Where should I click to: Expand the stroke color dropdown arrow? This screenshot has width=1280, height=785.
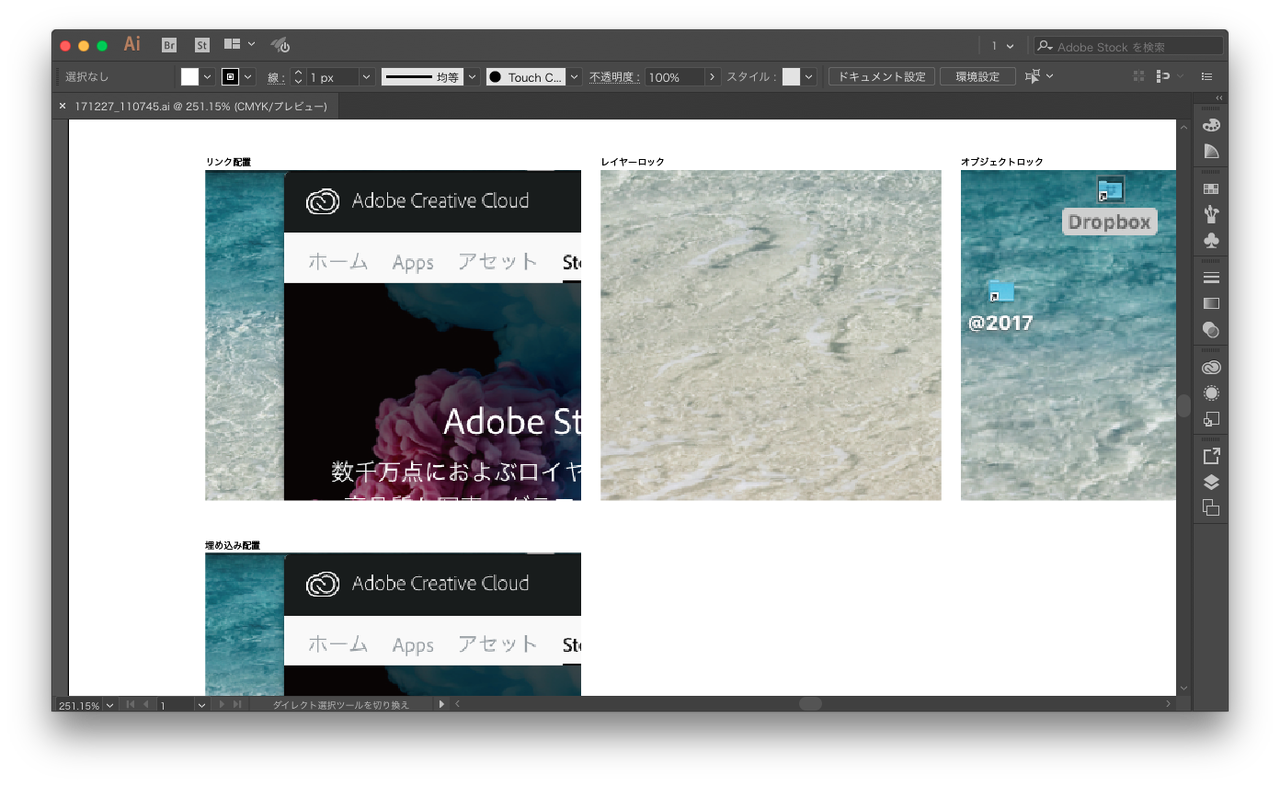click(248, 77)
